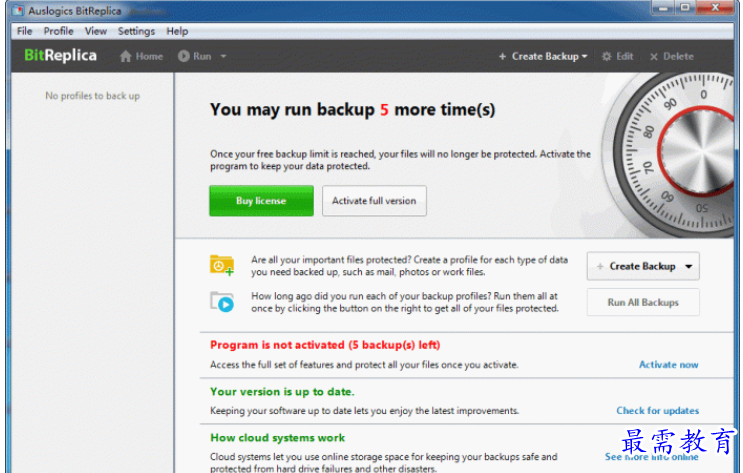Click 'How cloud systems work' heading

pos(278,437)
